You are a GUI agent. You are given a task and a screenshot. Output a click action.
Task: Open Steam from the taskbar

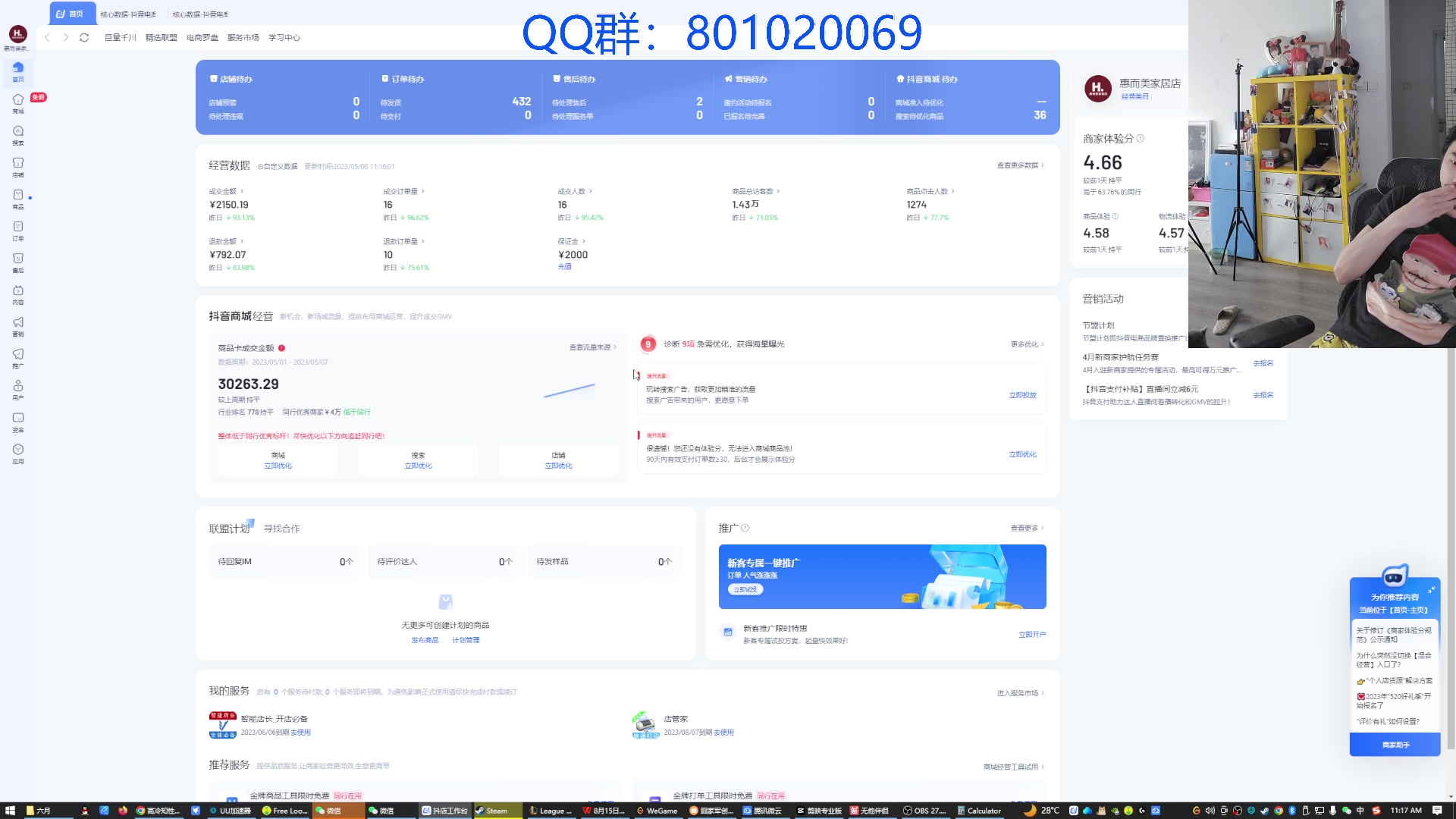(497, 811)
